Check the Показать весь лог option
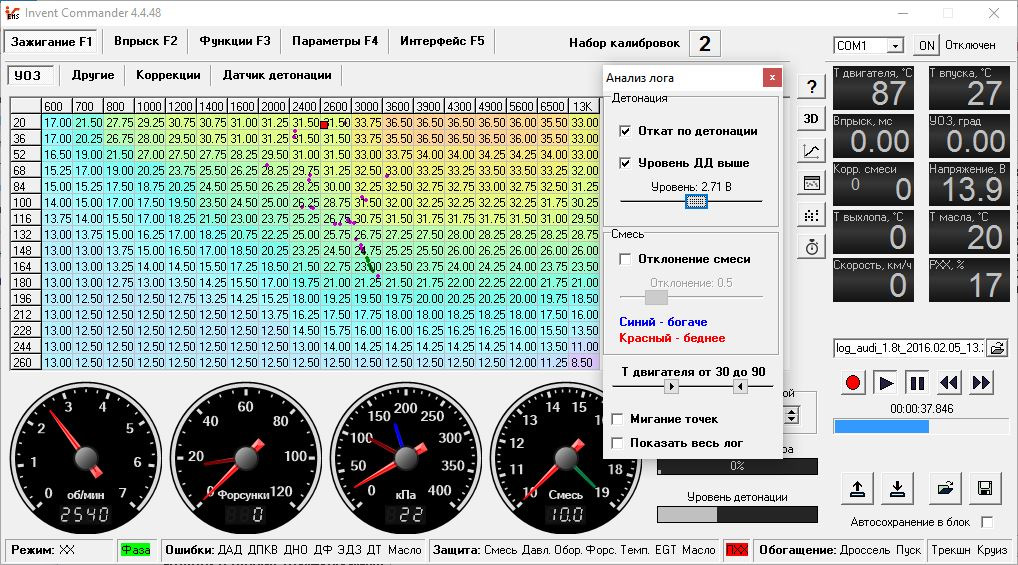Screen dimensions: 1018x565 (x=618, y=442)
